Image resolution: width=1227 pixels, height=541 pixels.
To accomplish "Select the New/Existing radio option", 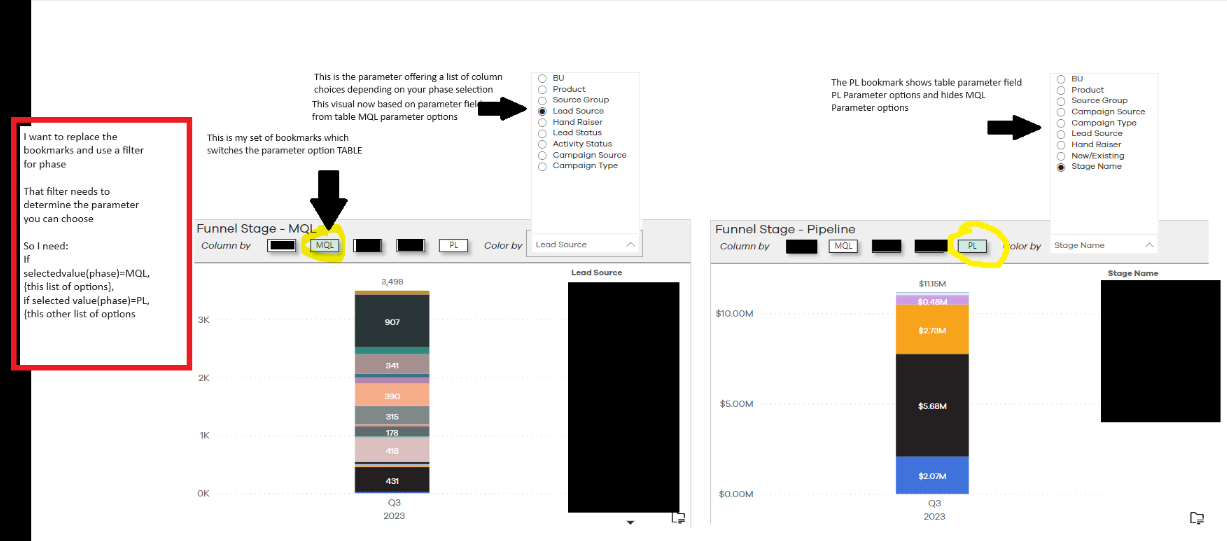I will coord(1061,156).
